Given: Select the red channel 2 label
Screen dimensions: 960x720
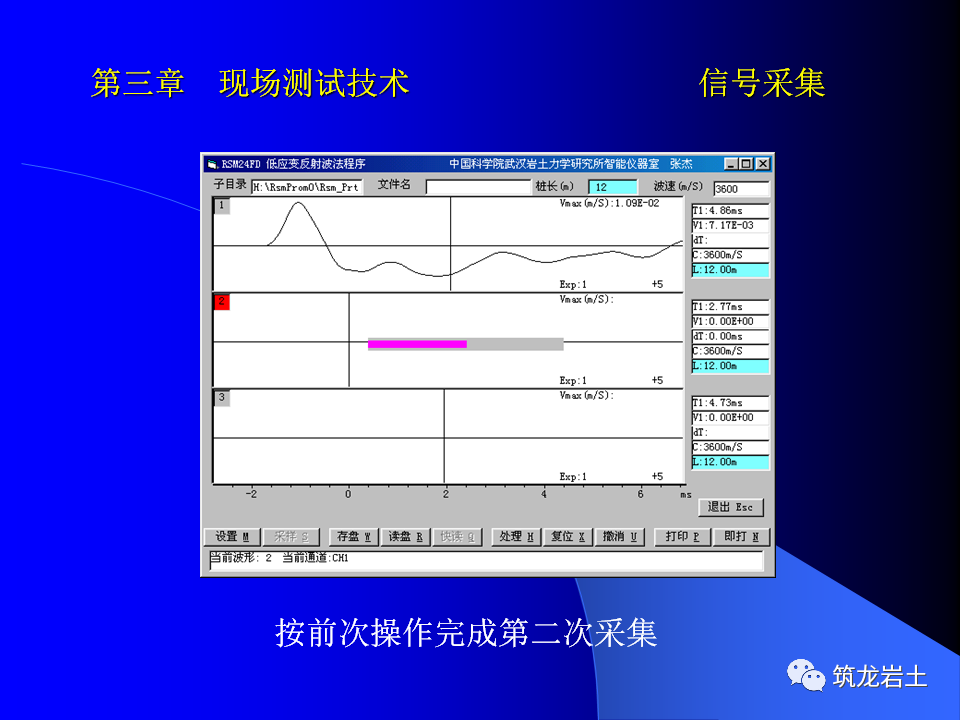Looking at the screenshot, I should pyautogui.click(x=222, y=302).
